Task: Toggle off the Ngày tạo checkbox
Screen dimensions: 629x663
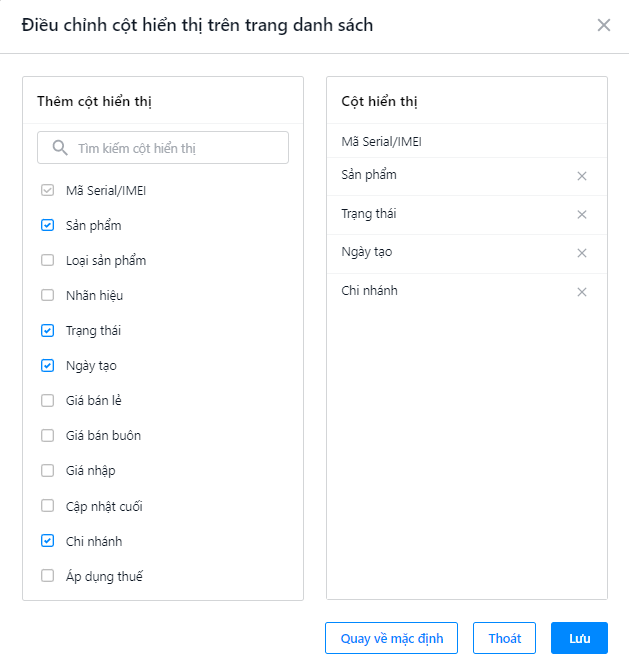Action: pyautogui.click(x=47, y=365)
